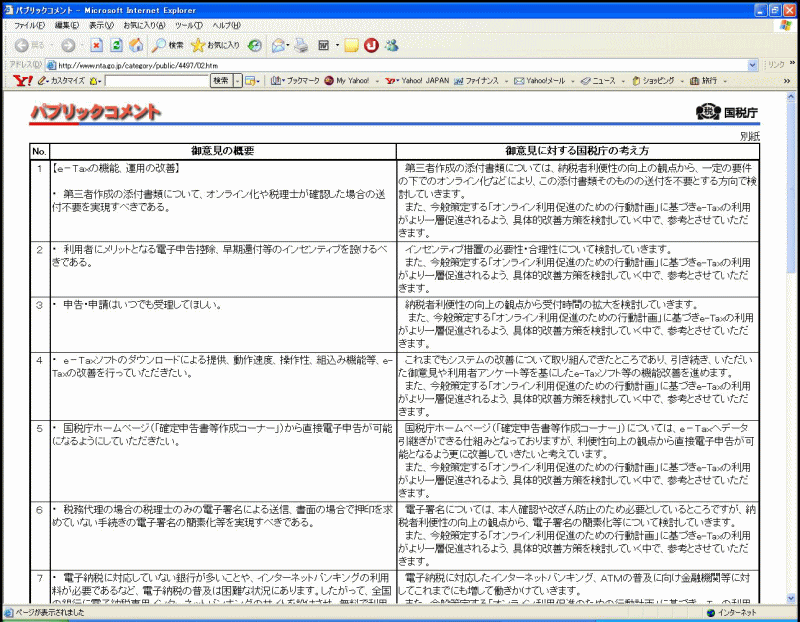This screenshot has width=800, height=622.
Task: Click row 3 text 申告・申請はいつでも受理してほしい
Action: 142,305
